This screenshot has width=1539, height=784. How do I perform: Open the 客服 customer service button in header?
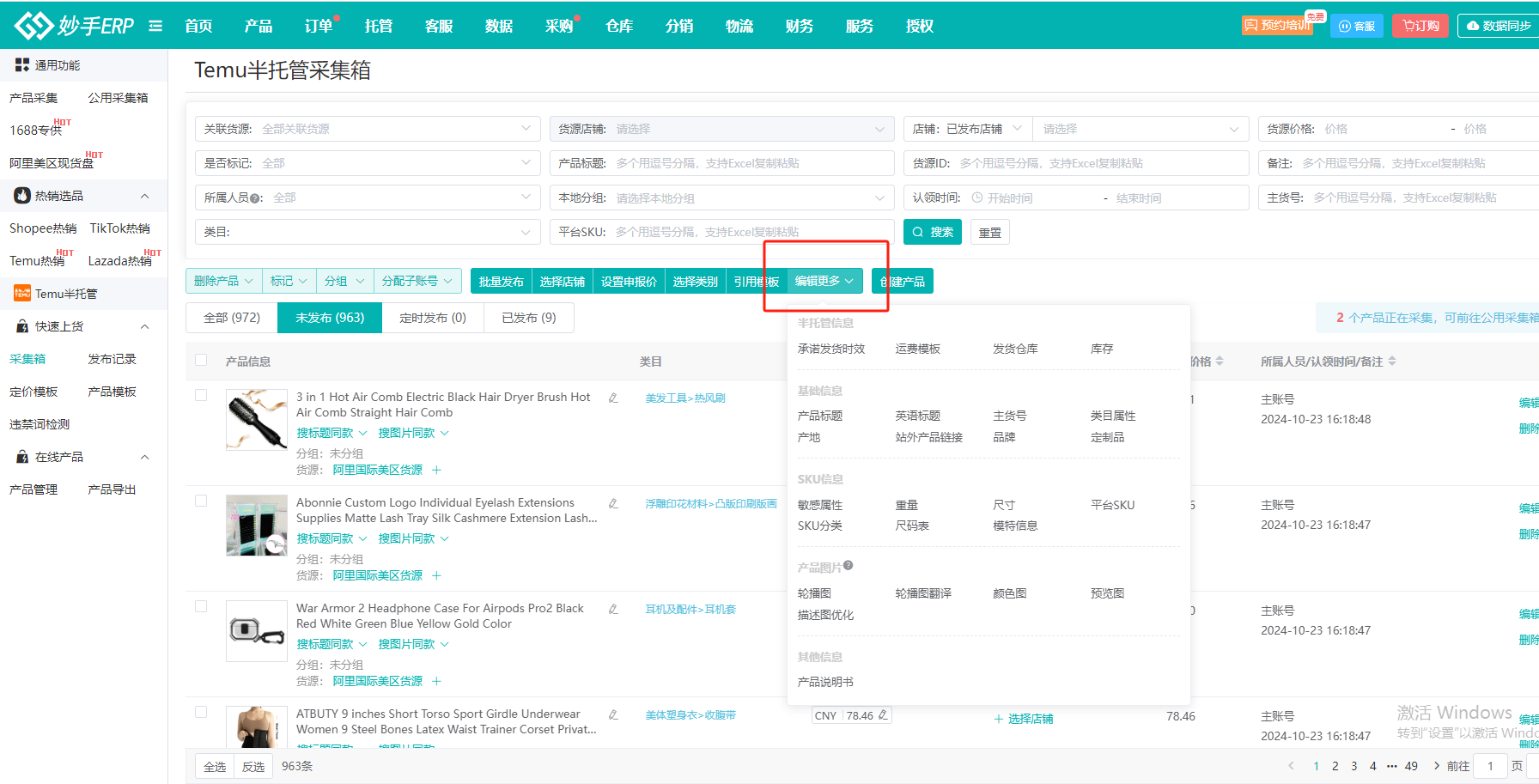click(x=1357, y=26)
